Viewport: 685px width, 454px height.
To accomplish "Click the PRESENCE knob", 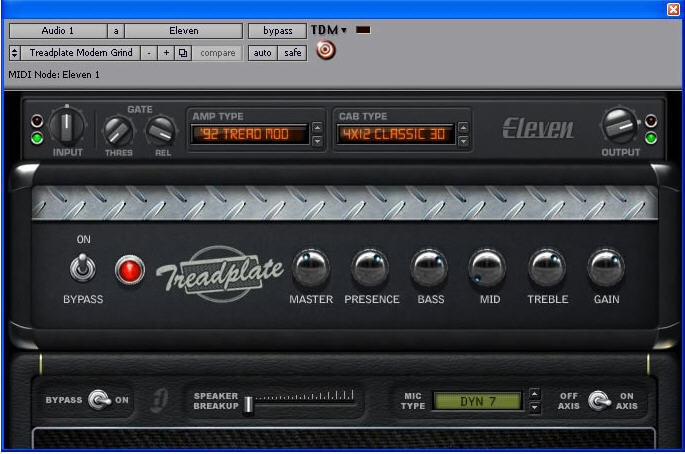I will 370,268.
